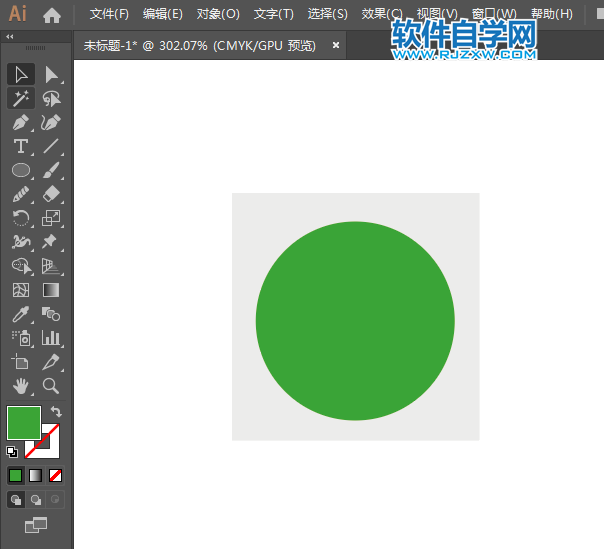Apply Gradient mode button
This screenshot has height=549, width=604.
35,475
